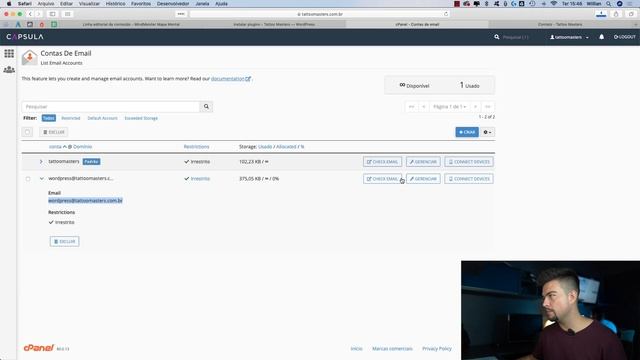The image size is (640, 360).
Task: Click the cPanel logo in footer
Action: coord(39,348)
